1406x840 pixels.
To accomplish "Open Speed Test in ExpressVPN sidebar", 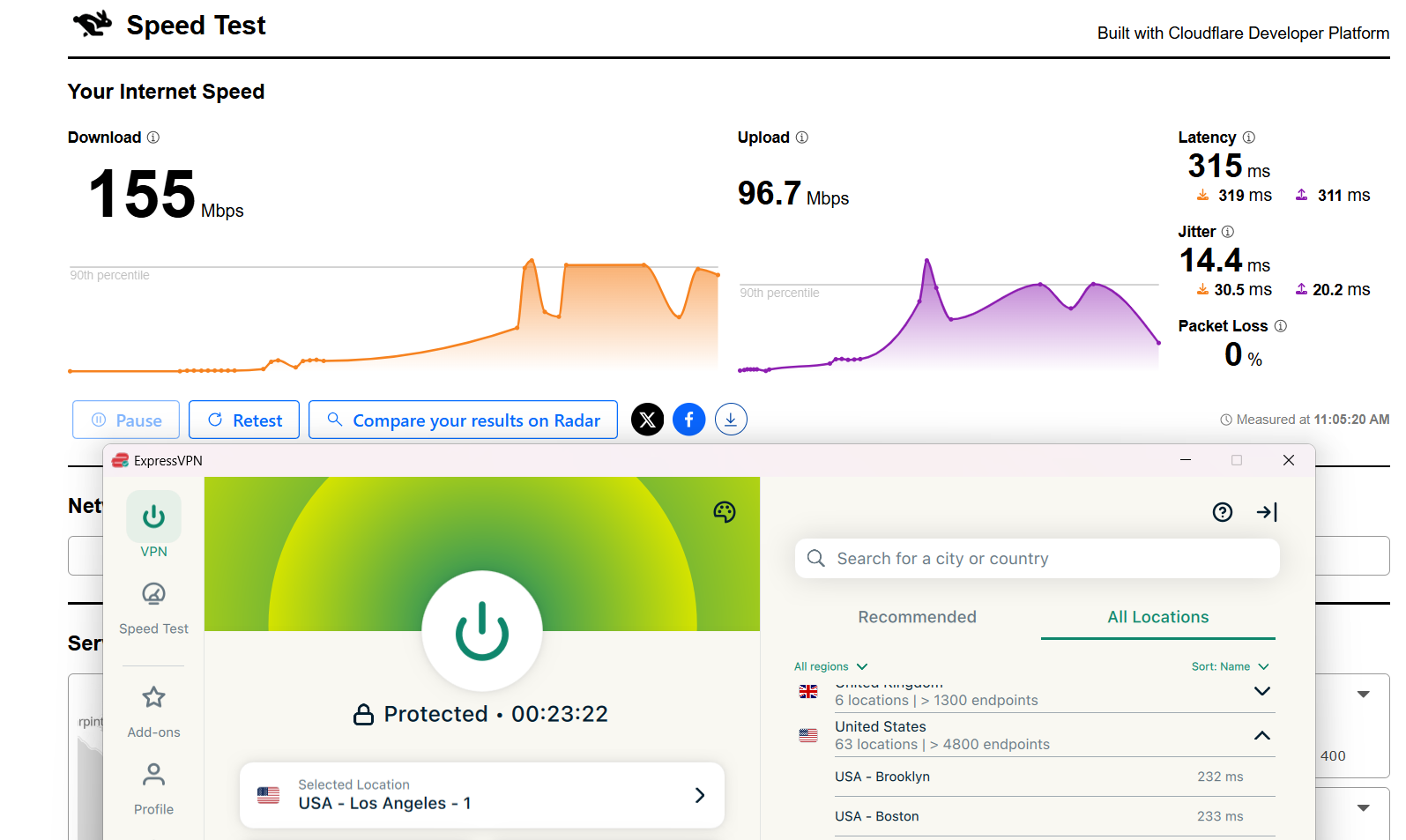I will [x=153, y=608].
